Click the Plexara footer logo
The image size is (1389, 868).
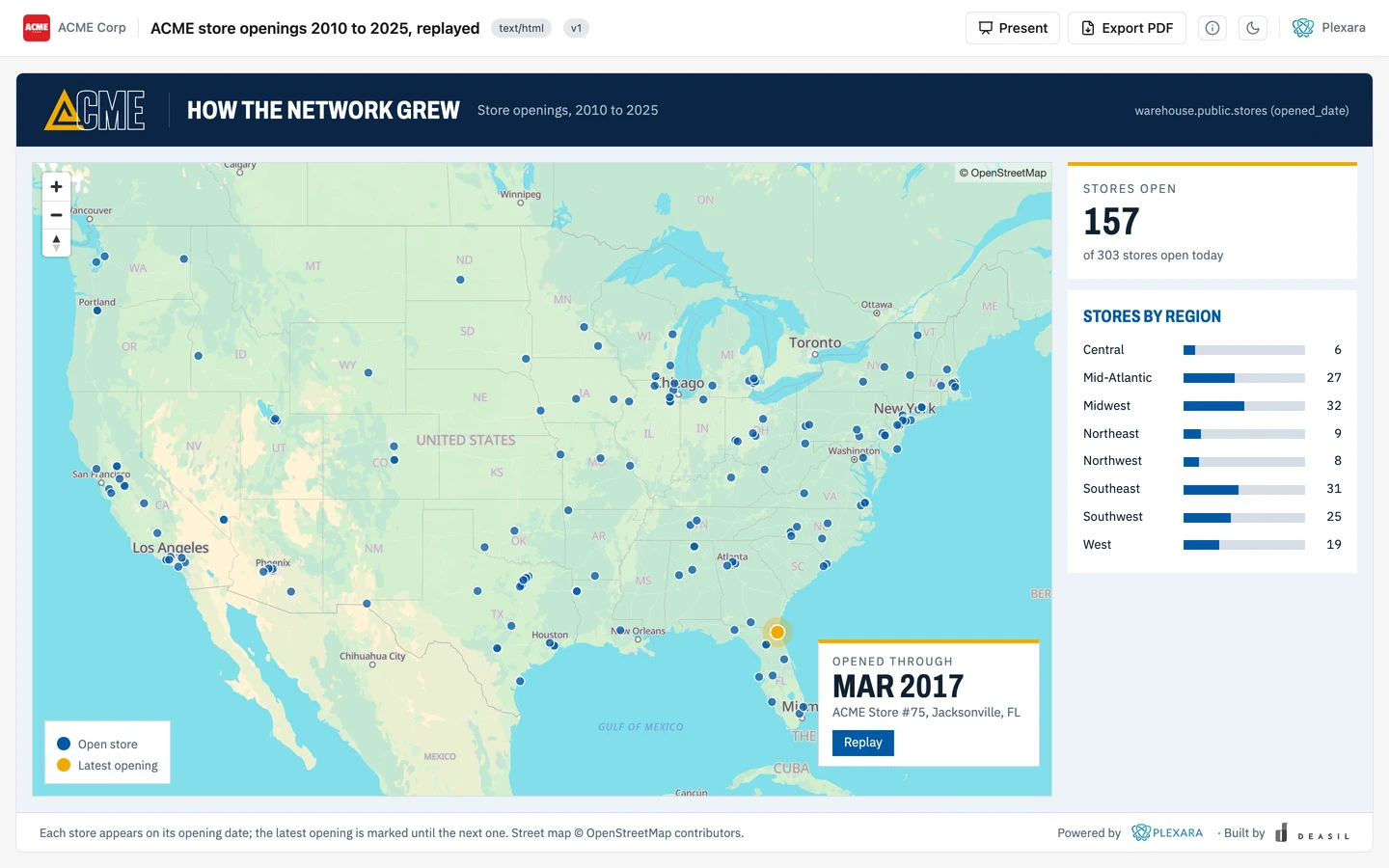coord(1167,832)
